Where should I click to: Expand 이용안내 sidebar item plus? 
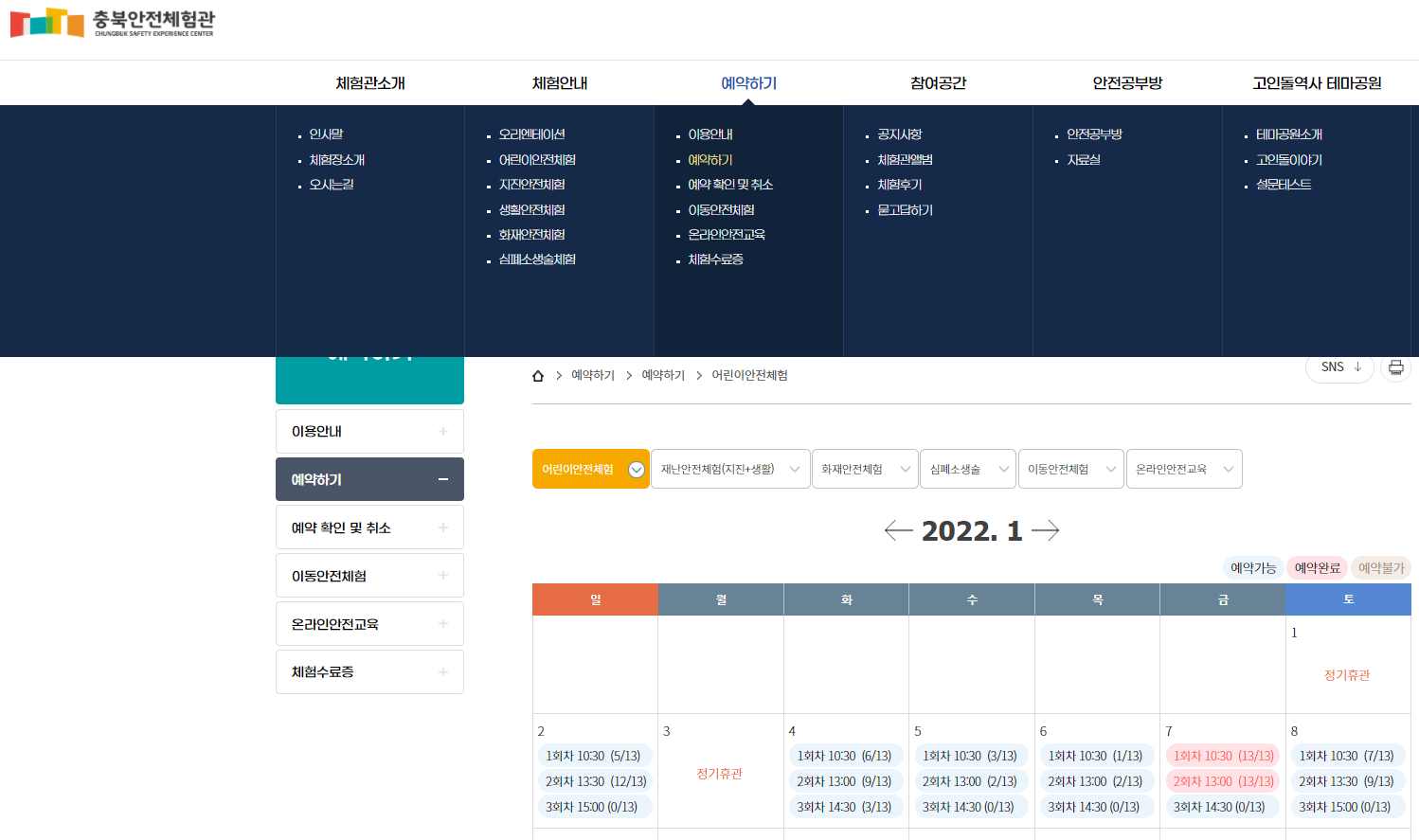(x=442, y=432)
